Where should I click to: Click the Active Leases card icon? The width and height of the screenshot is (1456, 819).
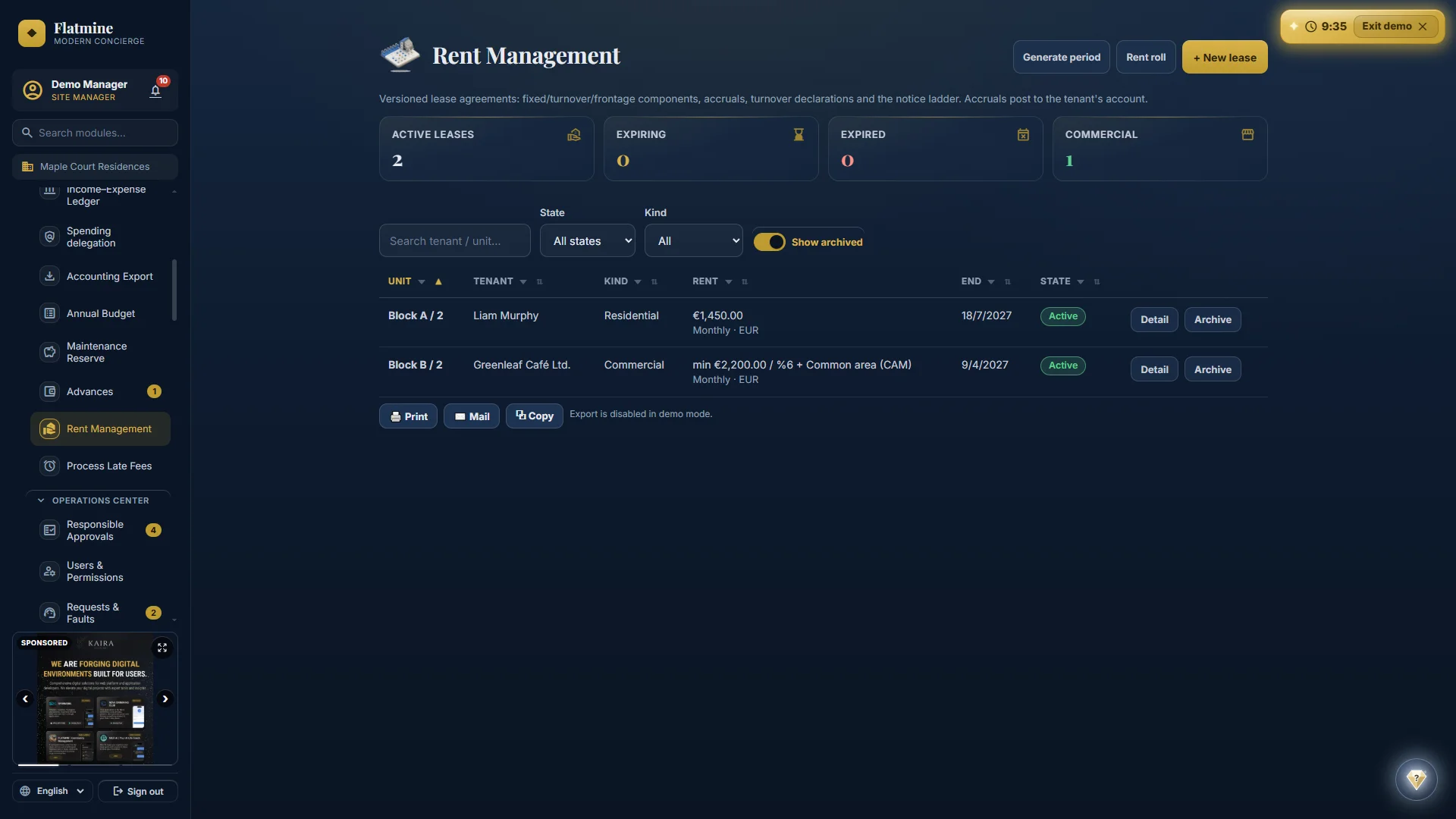pos(574,134)
